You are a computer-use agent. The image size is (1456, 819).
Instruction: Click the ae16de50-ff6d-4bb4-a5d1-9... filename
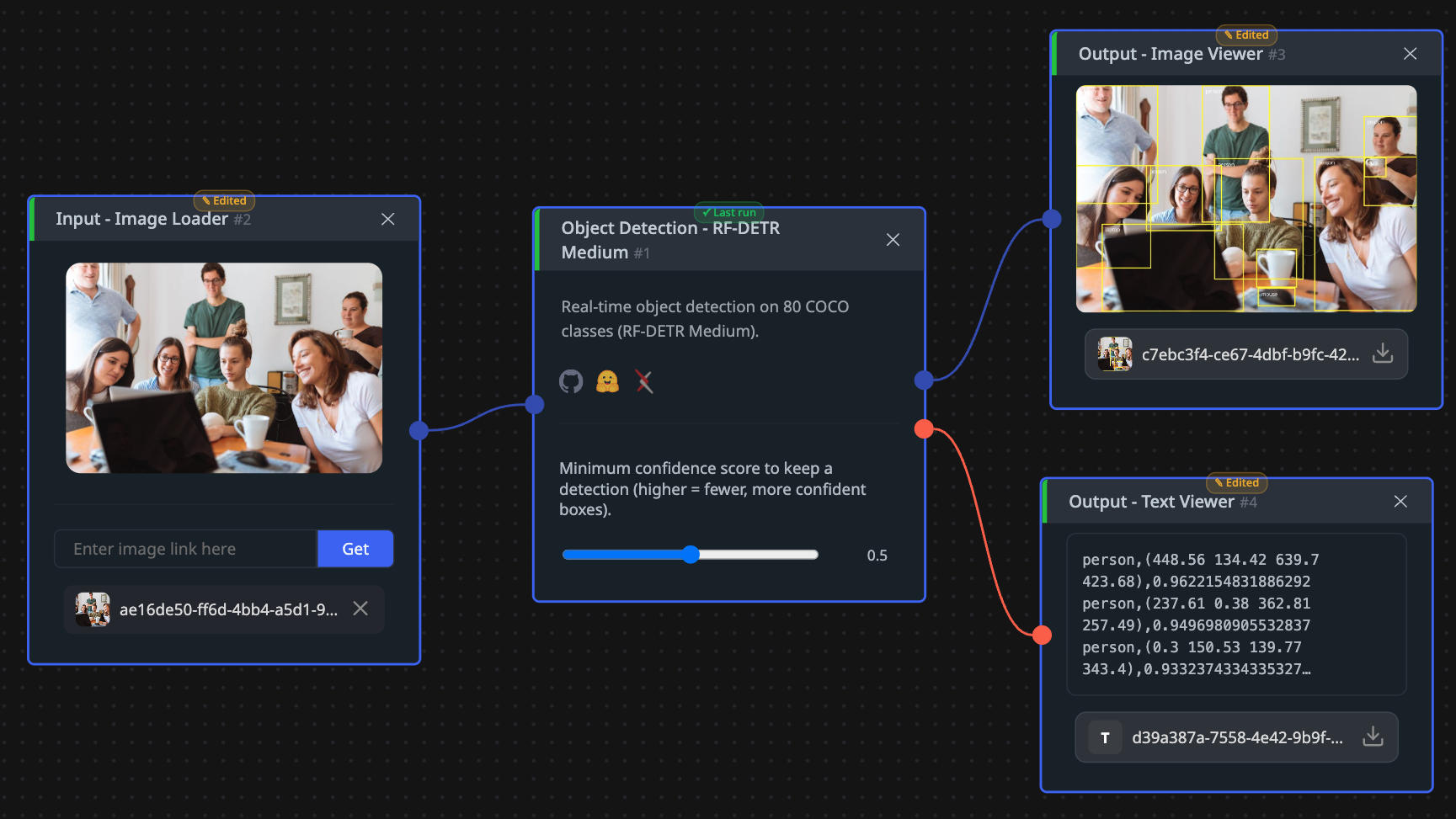coord(228,609)
